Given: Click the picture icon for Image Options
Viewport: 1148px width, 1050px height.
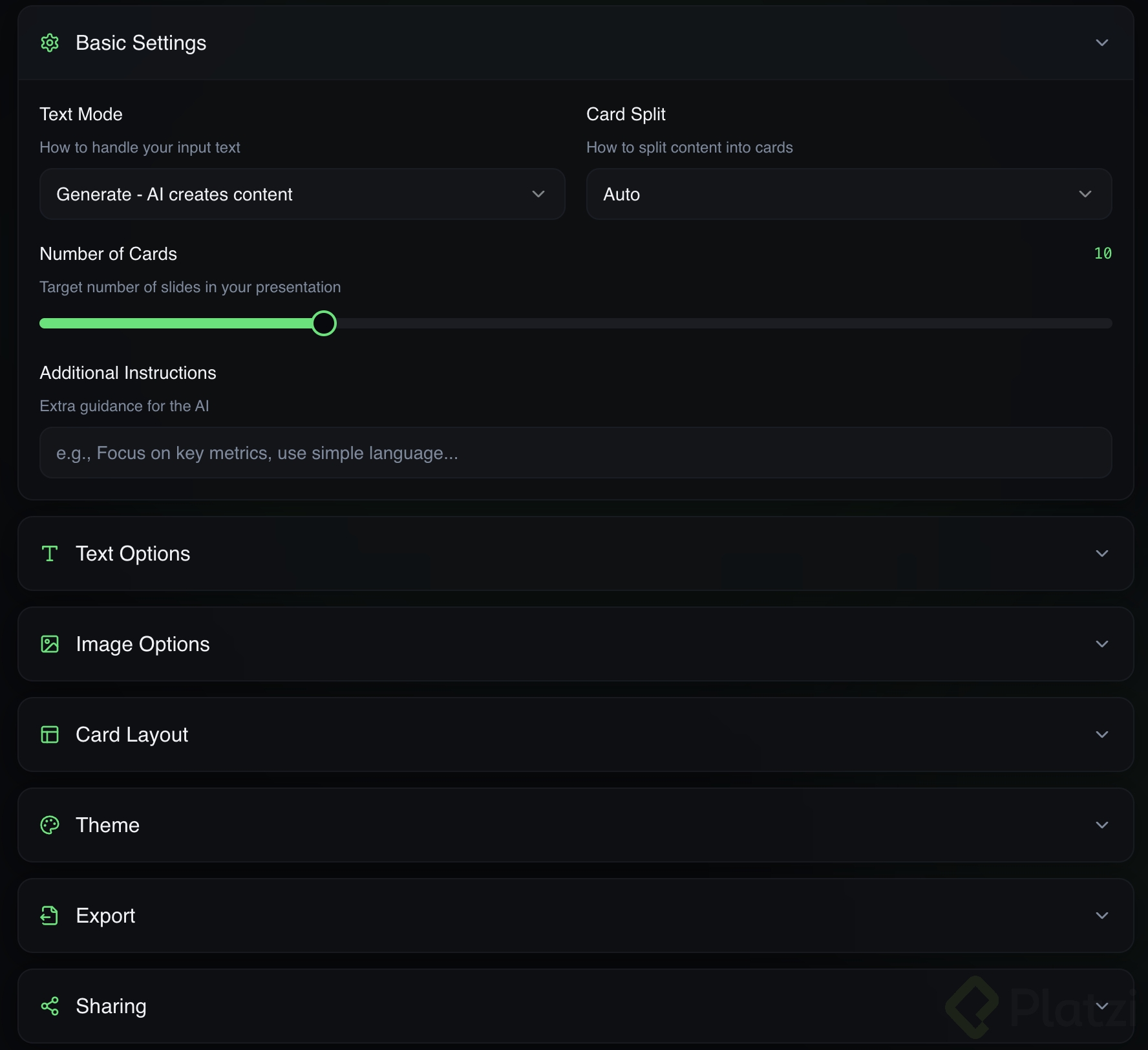Looking at the screenshot, I should click(50, 644).
